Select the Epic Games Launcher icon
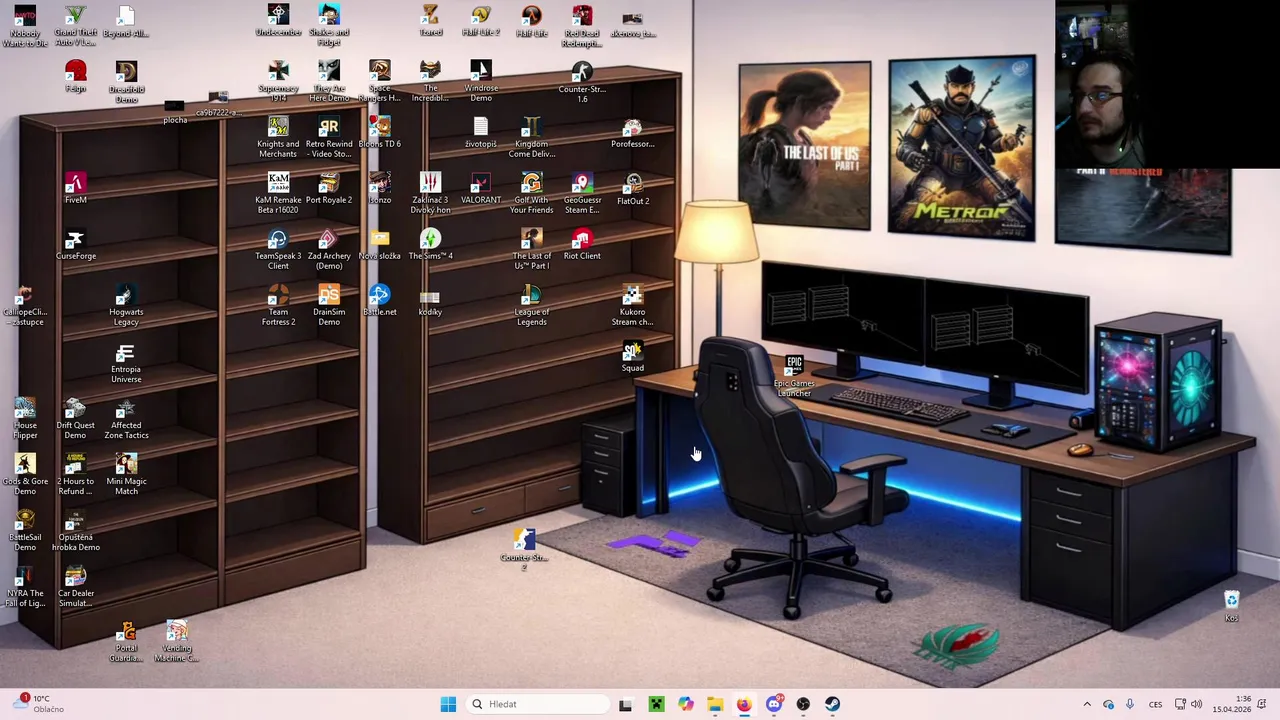 coord(794,376)
